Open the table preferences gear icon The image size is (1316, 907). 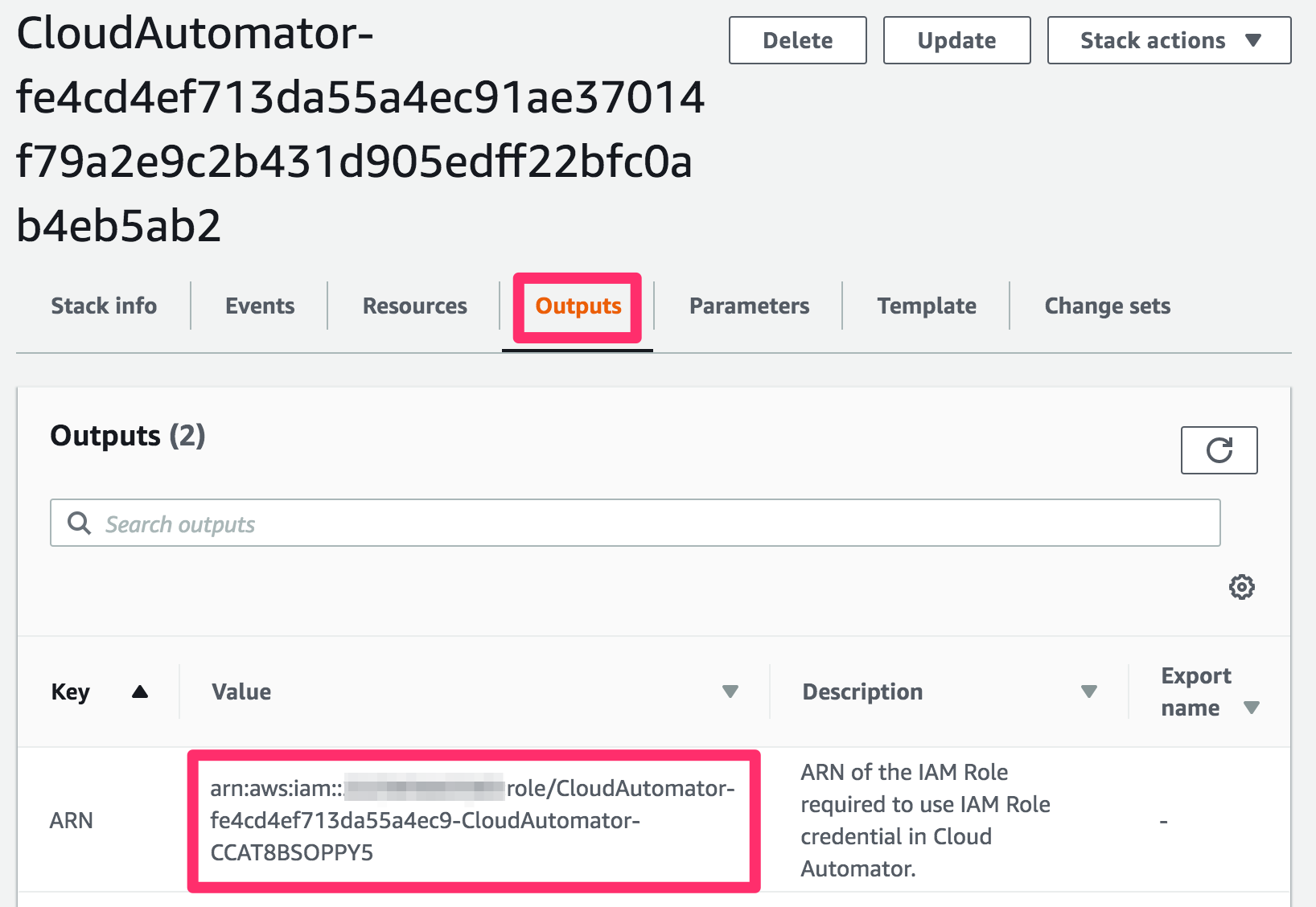click(1241, 587)
